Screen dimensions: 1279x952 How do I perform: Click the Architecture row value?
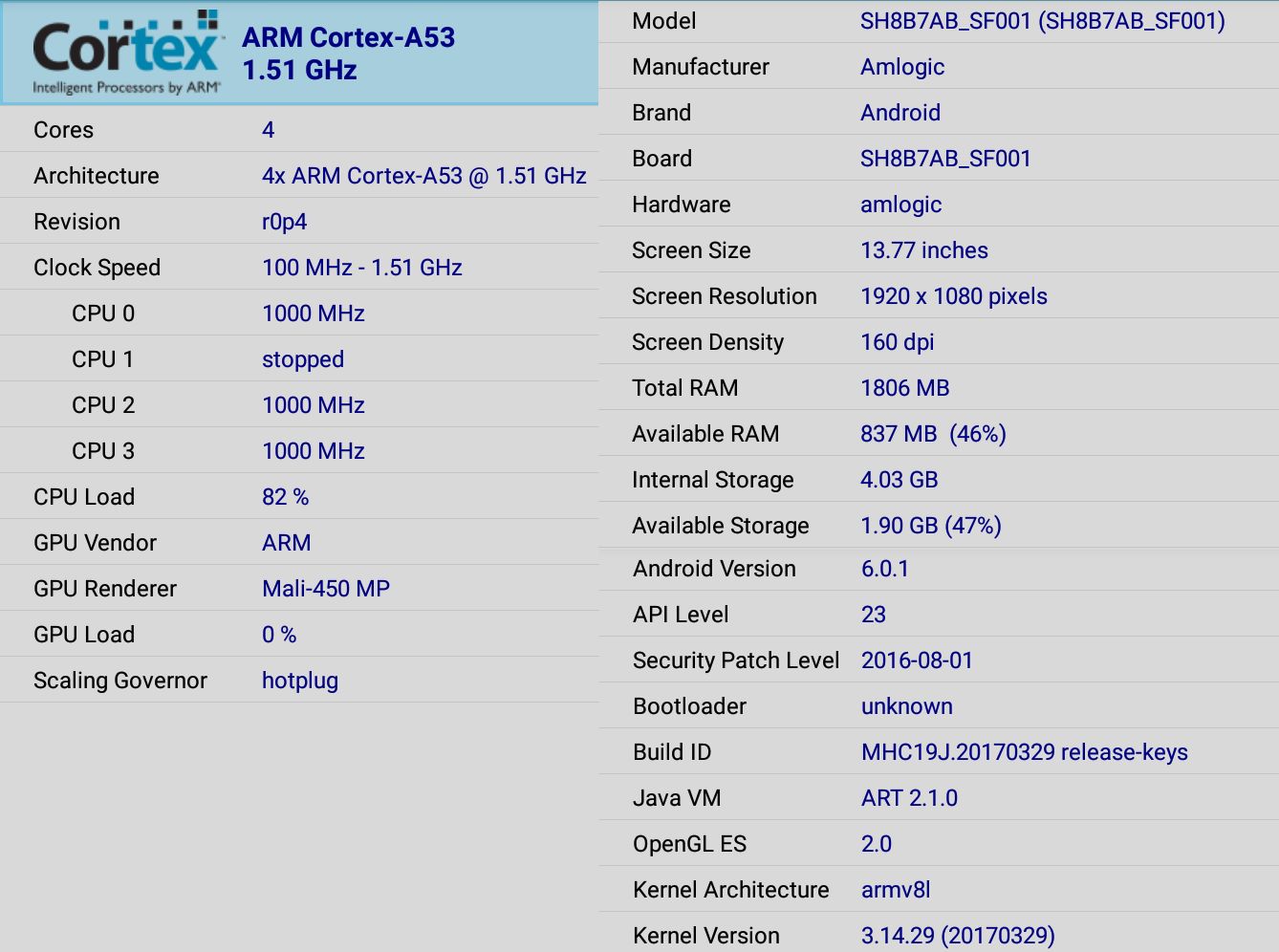tap(424, 176)
